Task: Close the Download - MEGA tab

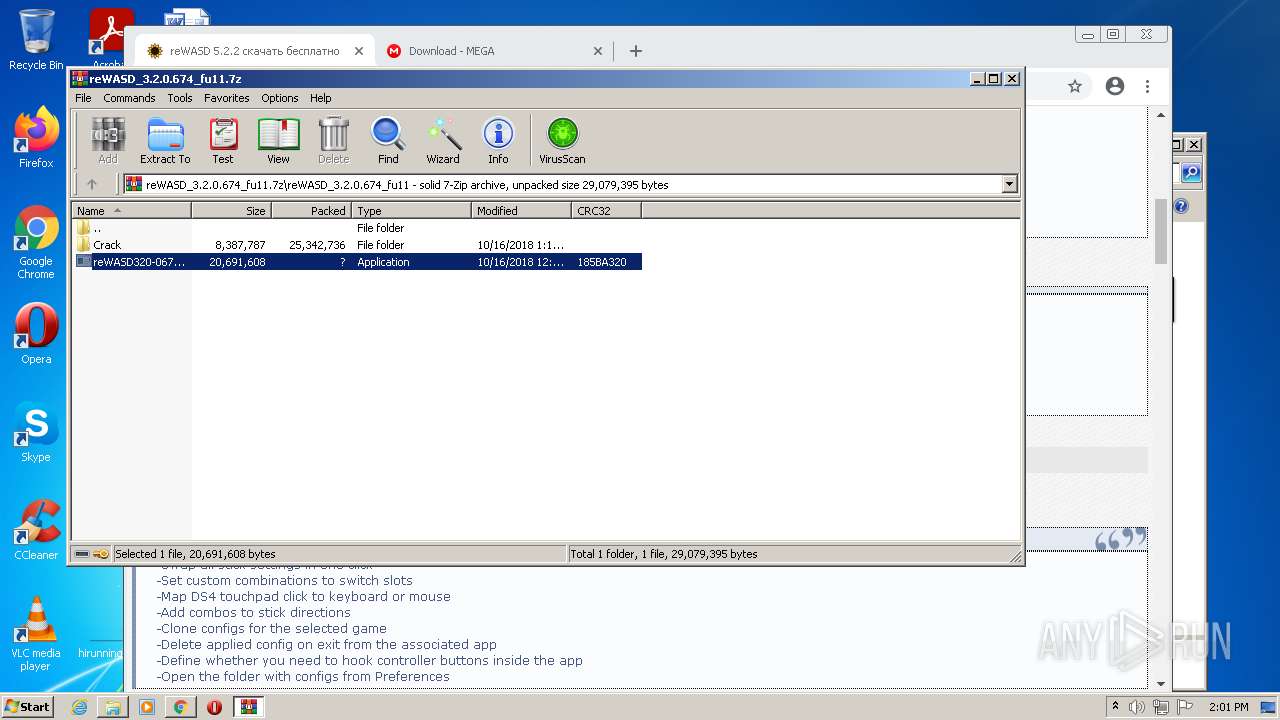Action: [598, 51]
